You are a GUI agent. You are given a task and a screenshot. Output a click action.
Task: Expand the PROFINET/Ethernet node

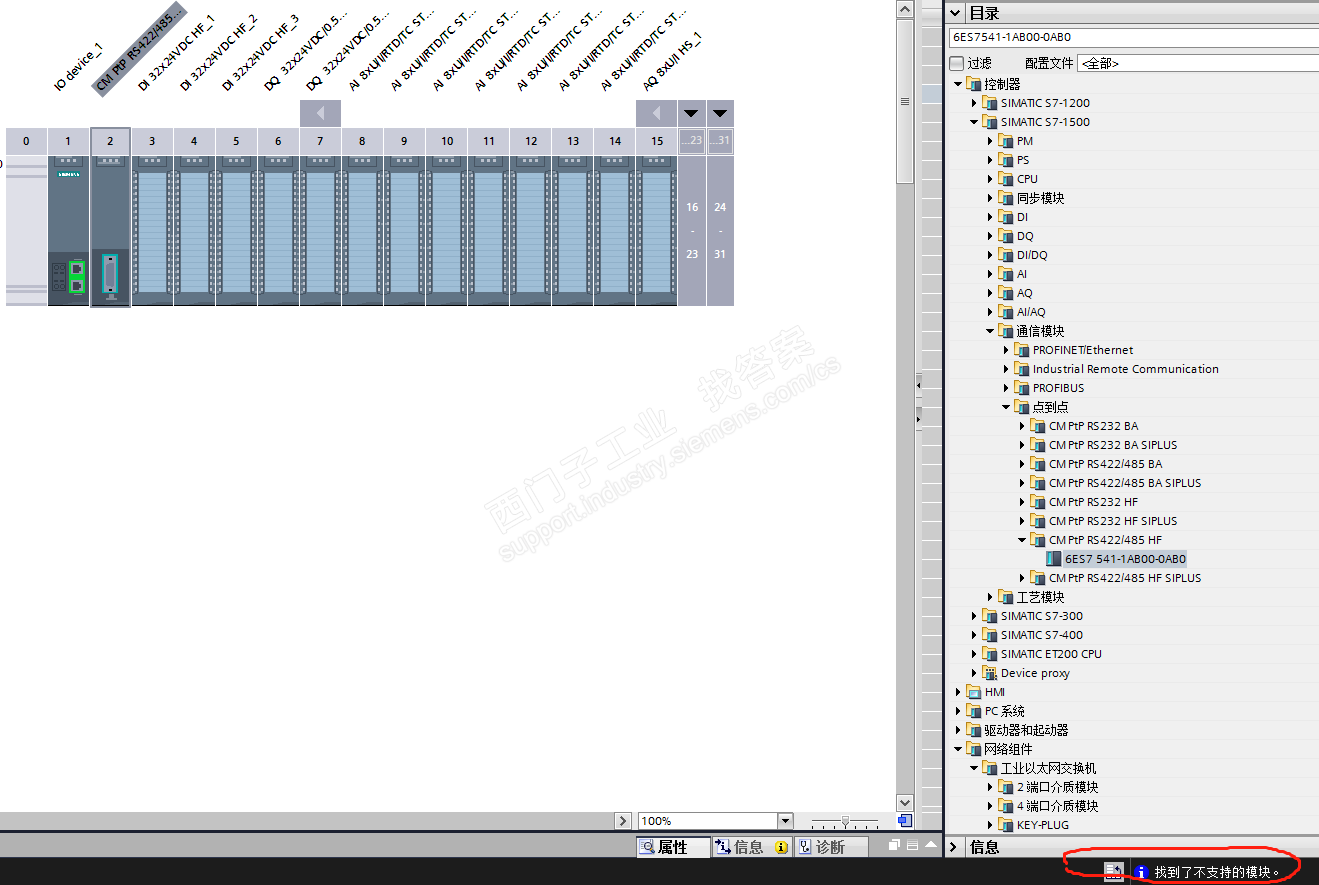click(x=1006, y=350)
